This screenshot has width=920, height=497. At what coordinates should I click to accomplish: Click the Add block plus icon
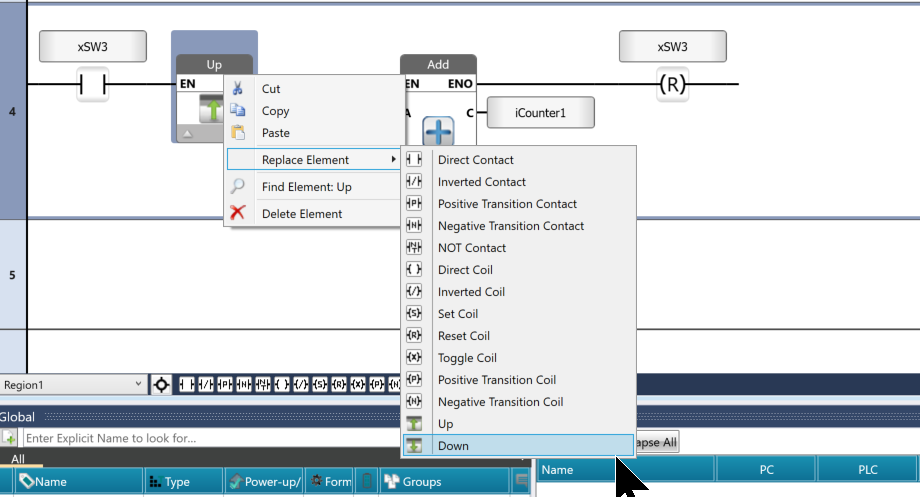[438, 131]
